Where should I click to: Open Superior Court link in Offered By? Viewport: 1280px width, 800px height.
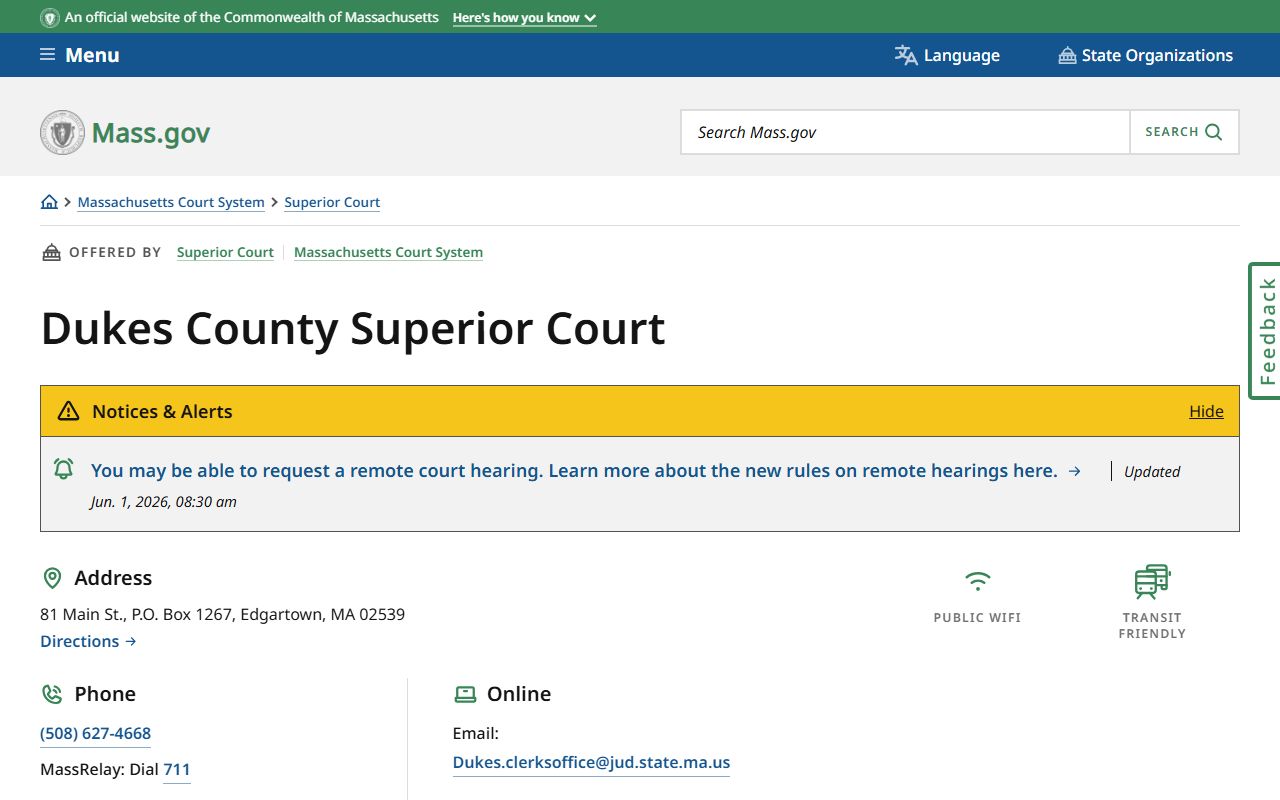[225, 252]
